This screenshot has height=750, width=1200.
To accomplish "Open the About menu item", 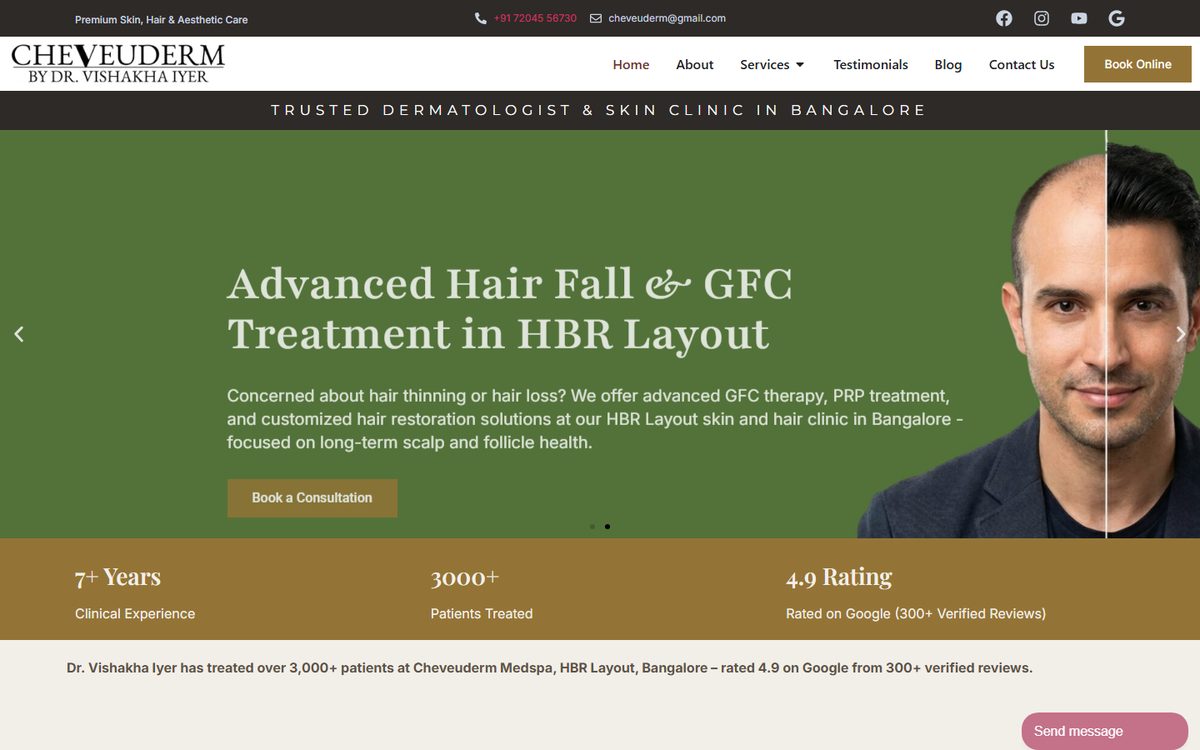I will [x=695, y=65].
